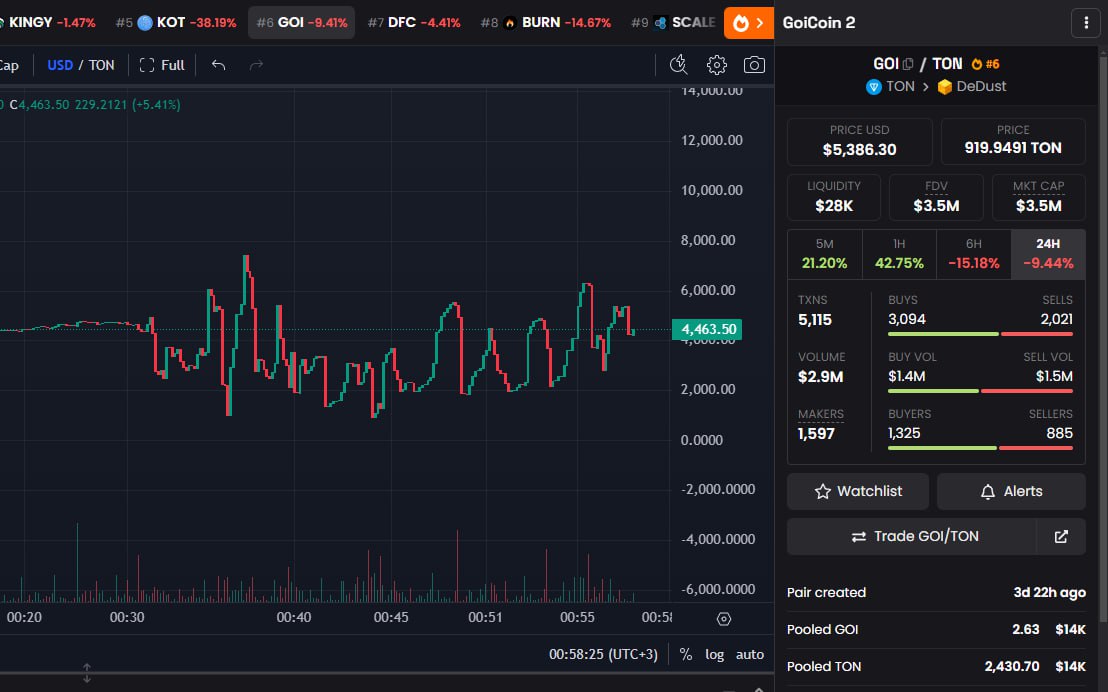Select the 24H timeframe tab
Viewport: 1108px width, 692px height.
coord(1048,254)
